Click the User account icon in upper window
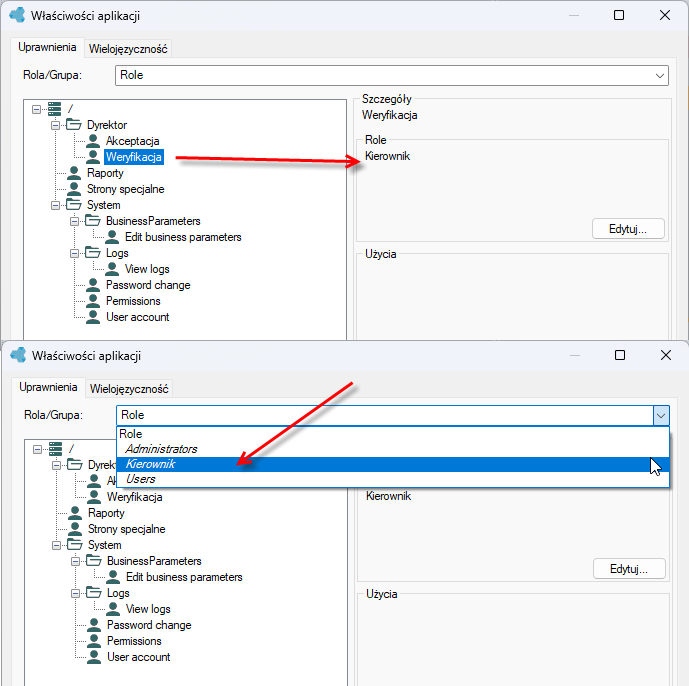The width and height of the screenshot is (689, 686). pos(93,317)
